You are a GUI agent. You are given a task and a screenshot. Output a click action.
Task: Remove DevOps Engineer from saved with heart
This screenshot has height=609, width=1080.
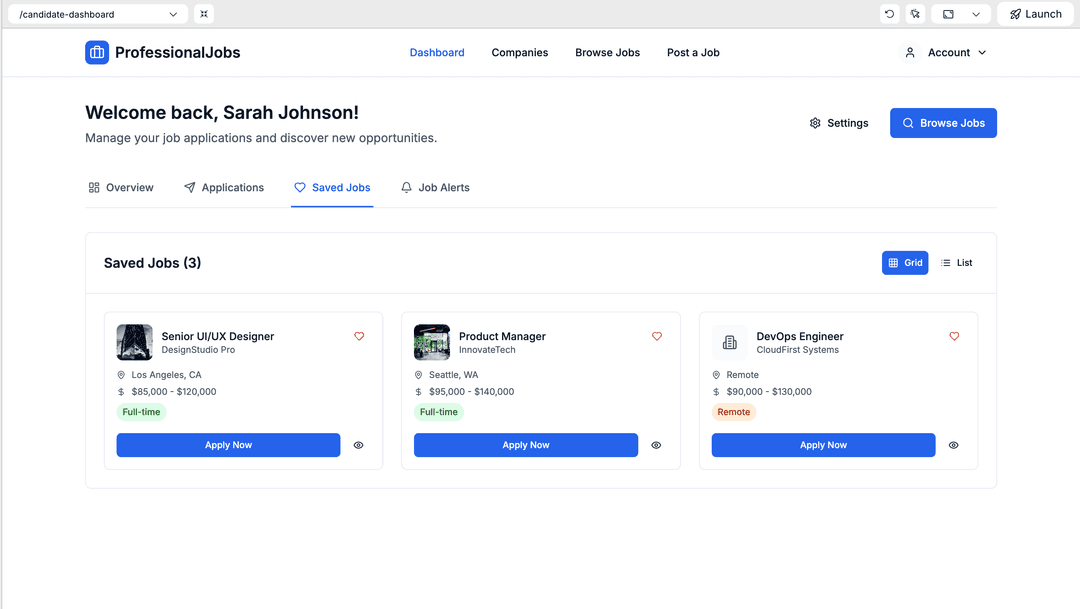(954, 337)
